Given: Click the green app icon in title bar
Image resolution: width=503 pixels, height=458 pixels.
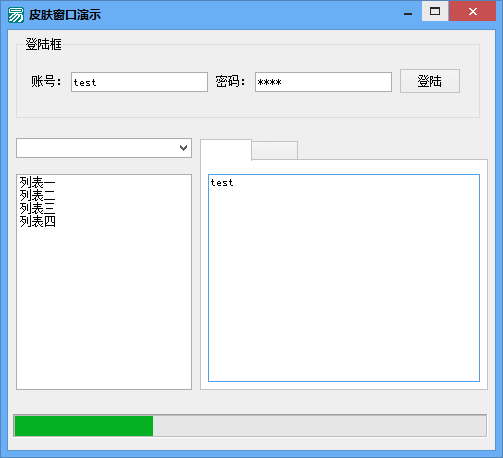Looking at the screenshot, I should [16, 15].
